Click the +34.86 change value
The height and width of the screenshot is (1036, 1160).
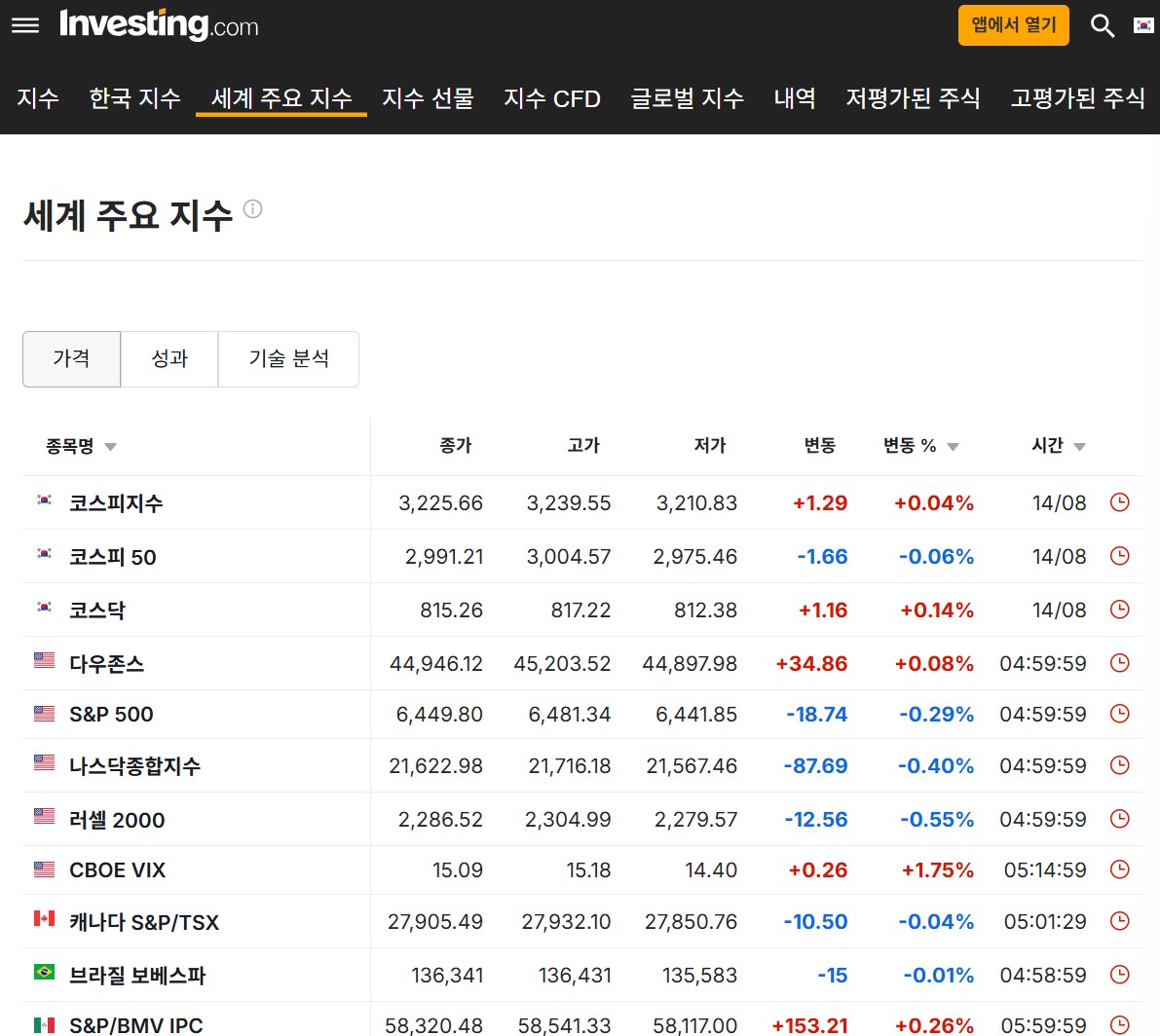tap(811, 663)
